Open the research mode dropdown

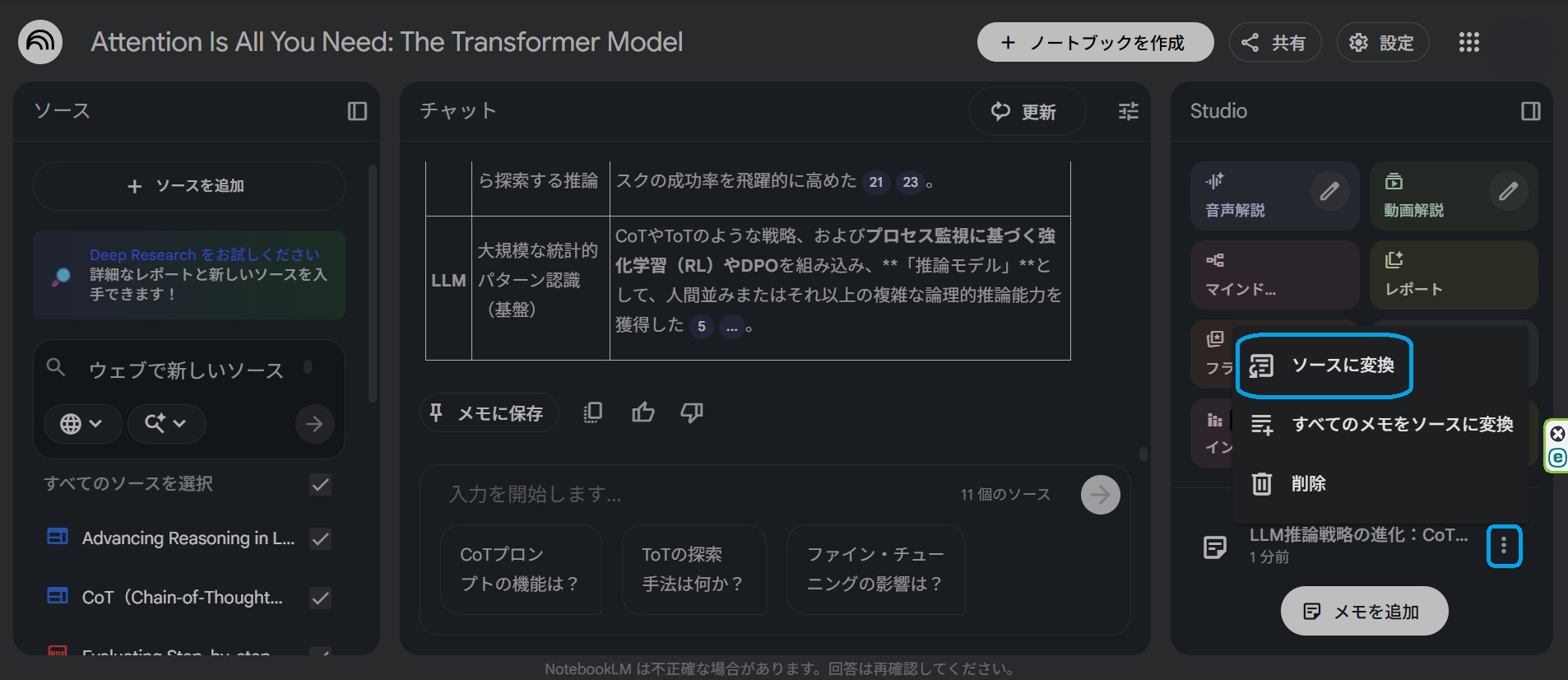click(x=166, y=424)
